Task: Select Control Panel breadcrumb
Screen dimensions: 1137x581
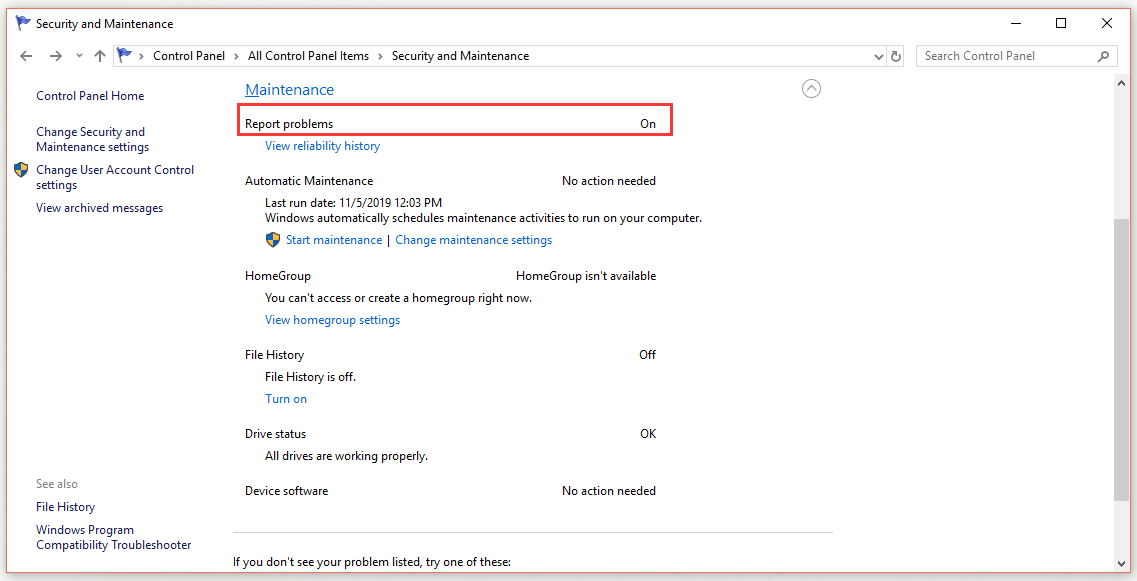Action: pos(189,56)
